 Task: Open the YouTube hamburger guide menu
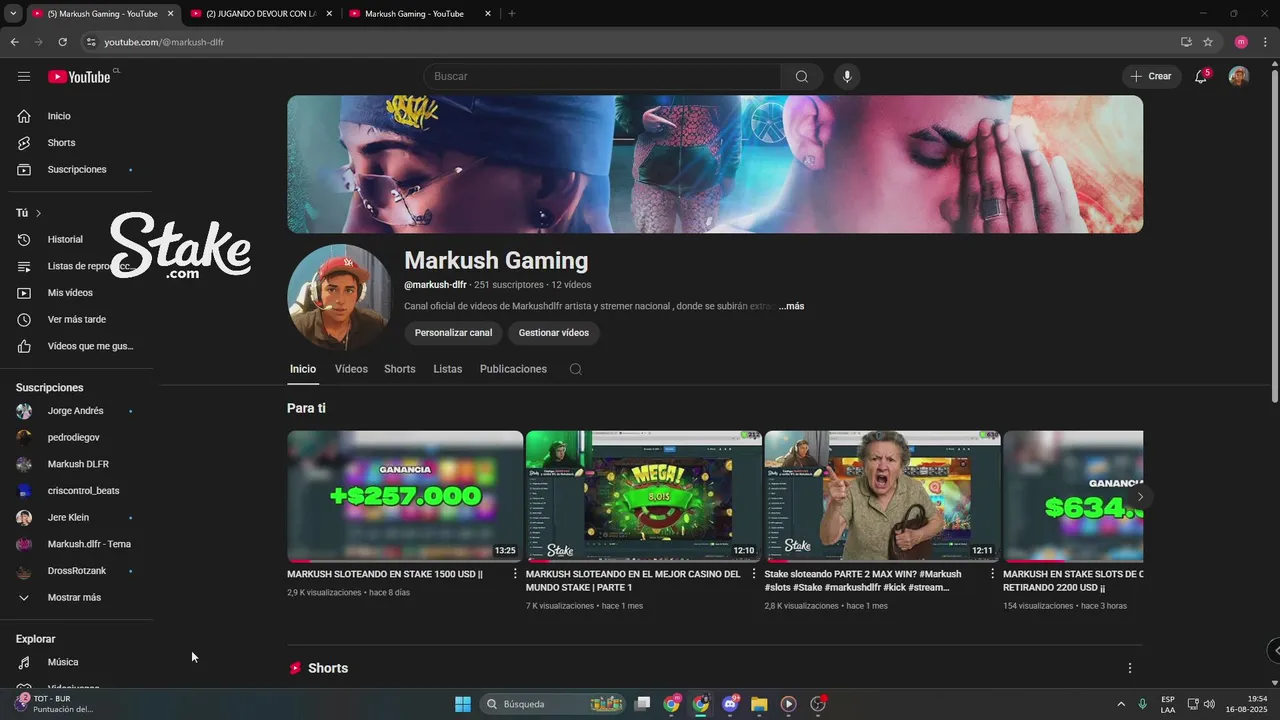click(x=24, y=76)
